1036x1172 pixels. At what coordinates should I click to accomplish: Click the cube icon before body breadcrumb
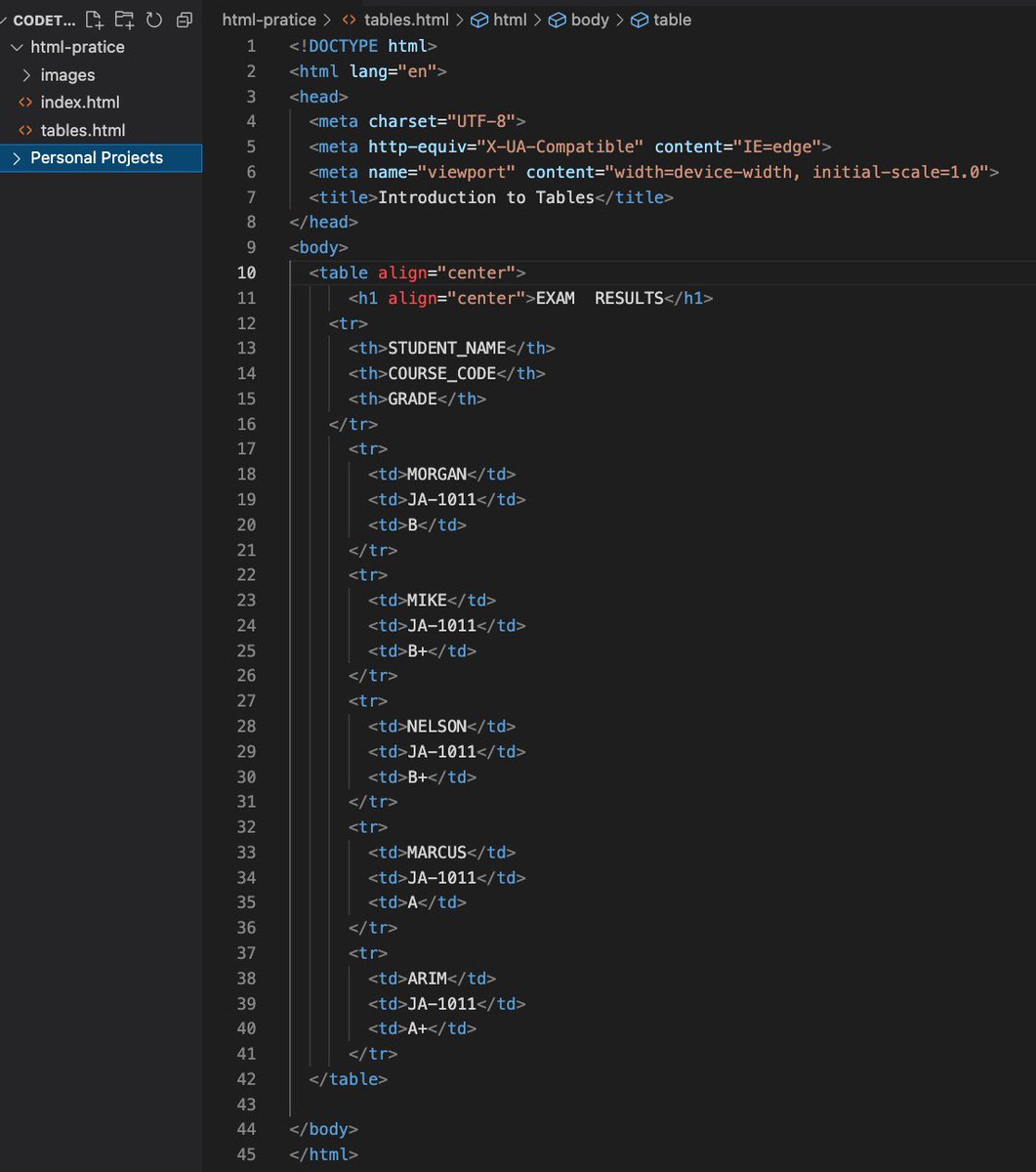pyautogui.click(x=557, y=20)
